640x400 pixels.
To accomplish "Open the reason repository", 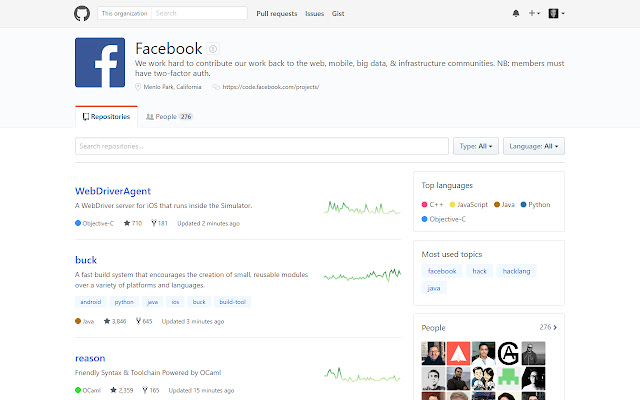I will pyautogui.click(x=90, y=358).
